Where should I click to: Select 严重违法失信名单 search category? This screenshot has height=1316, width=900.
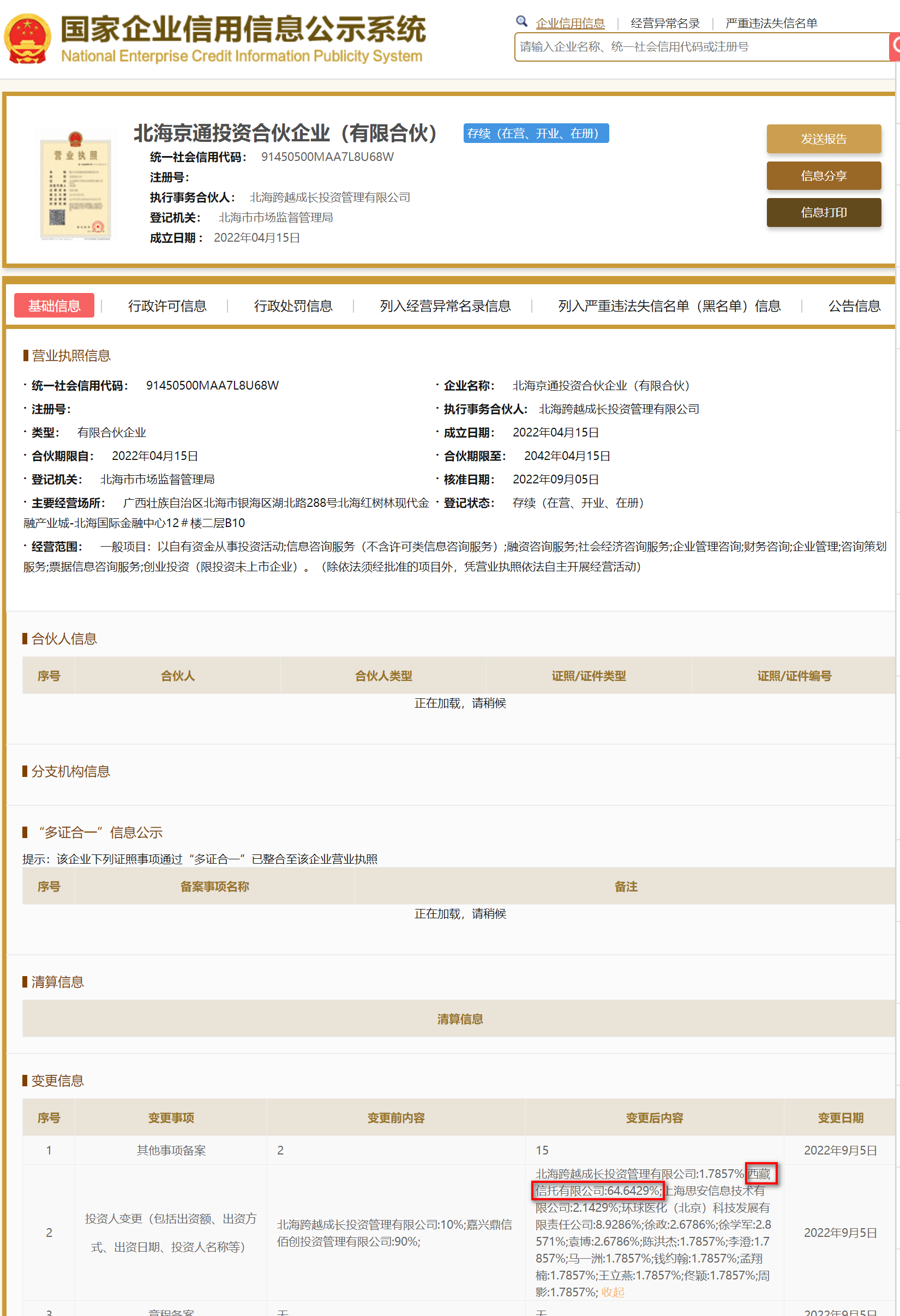click(771, 23)
